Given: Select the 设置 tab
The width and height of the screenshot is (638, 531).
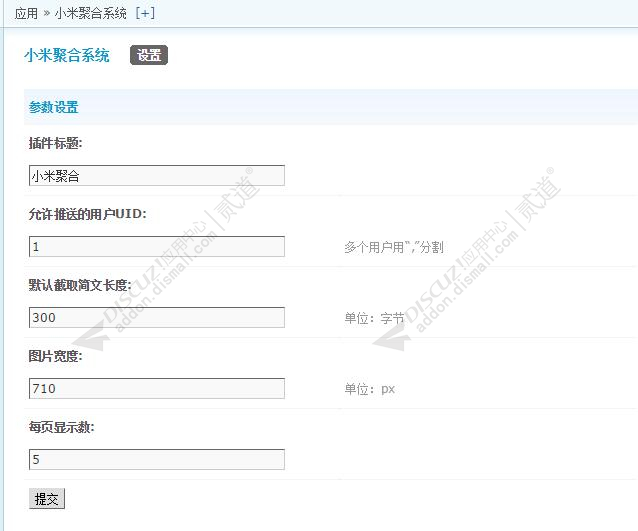Looking at the screenshot, I should pos(149,55).
